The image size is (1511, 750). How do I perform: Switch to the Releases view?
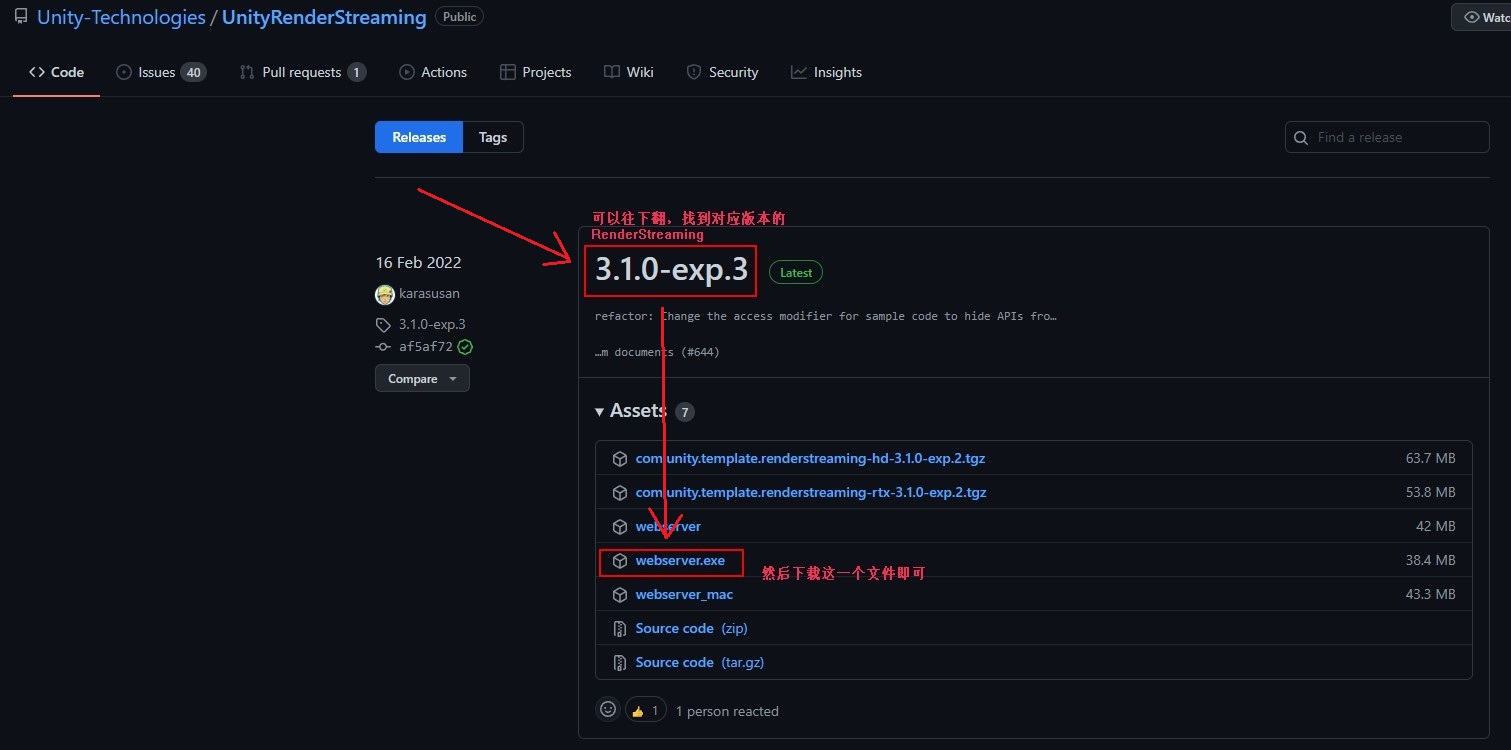418,137
